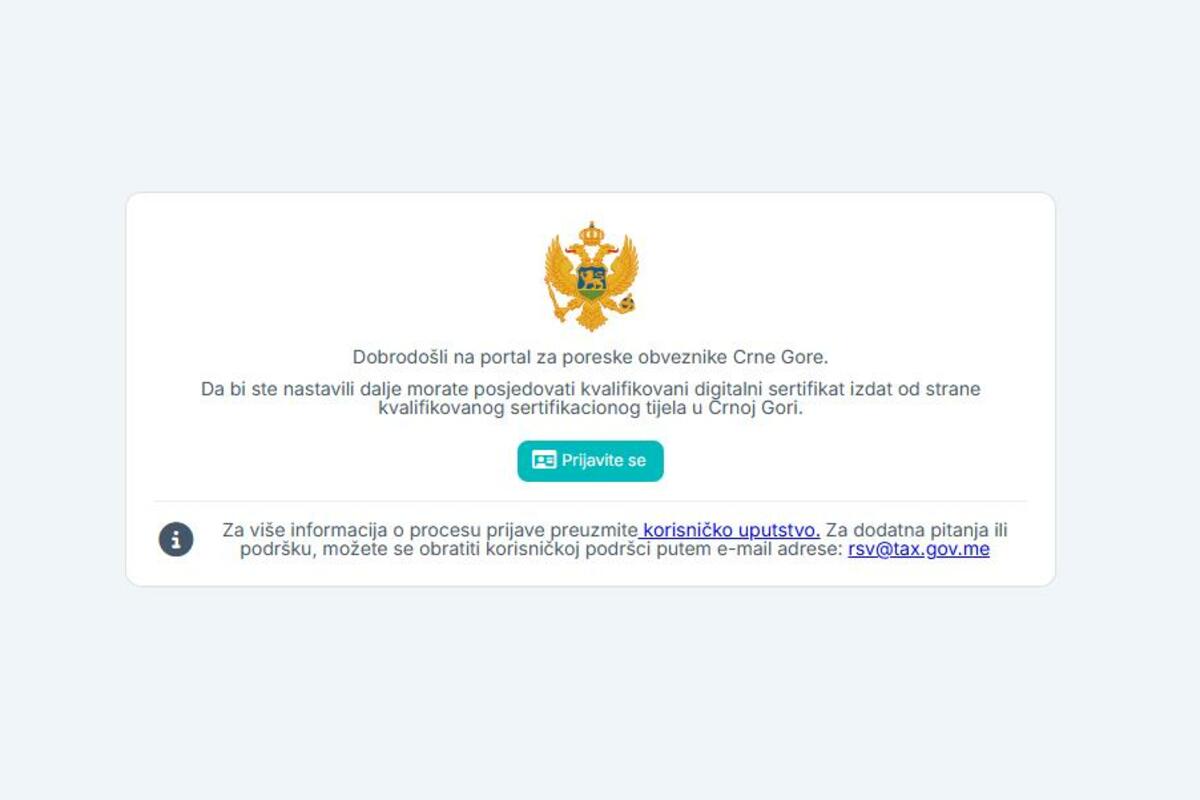Image resolution: width=1200 pixels, height=800 pixels.
Task: Click the blue orb held by eagle
Action: click(x=627, y=303)
